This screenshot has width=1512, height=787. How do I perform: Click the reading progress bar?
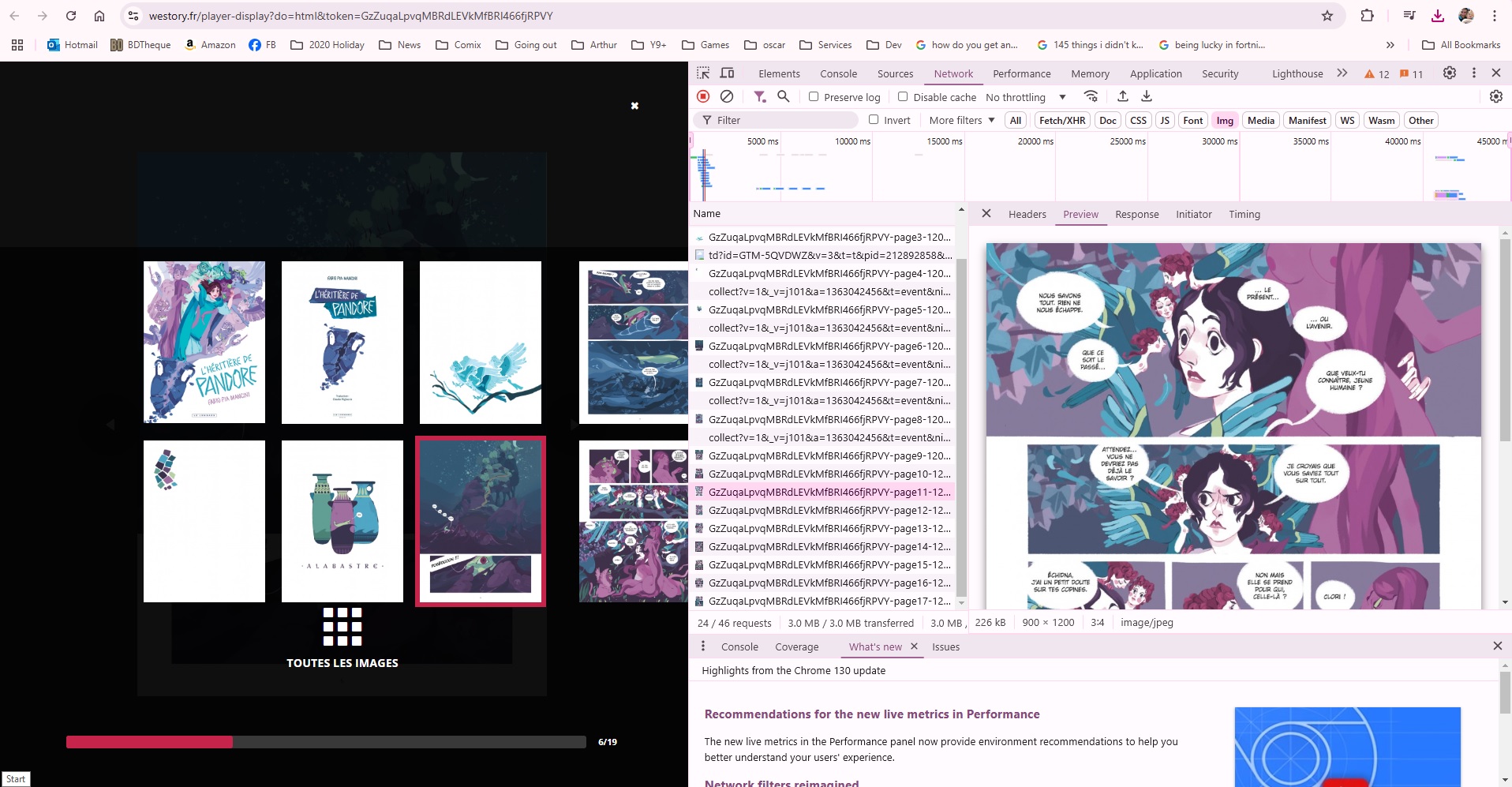pyautogui.click(x=326, y=742)
